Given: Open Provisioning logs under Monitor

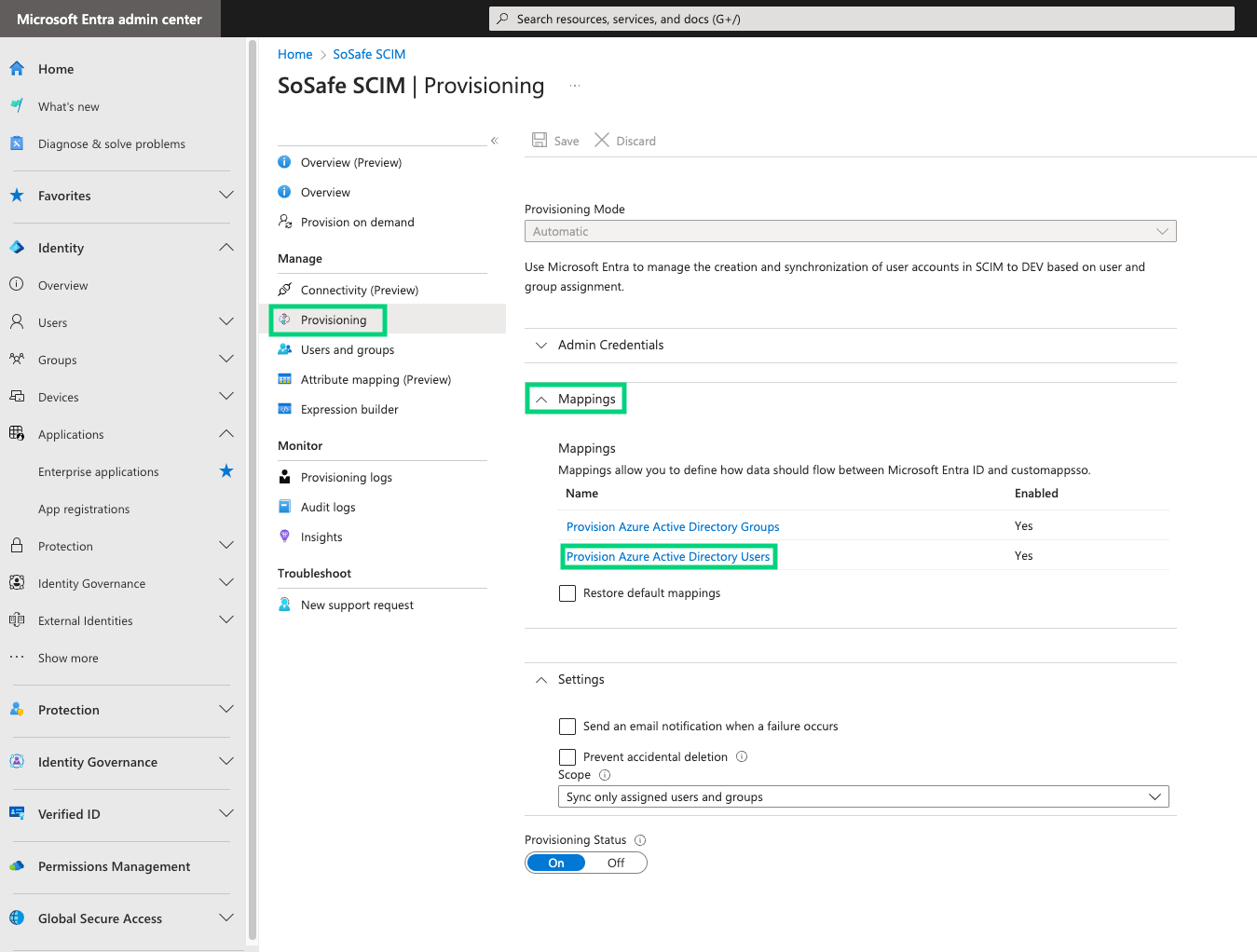Looking at the screenshot, I should pos(346,478).
